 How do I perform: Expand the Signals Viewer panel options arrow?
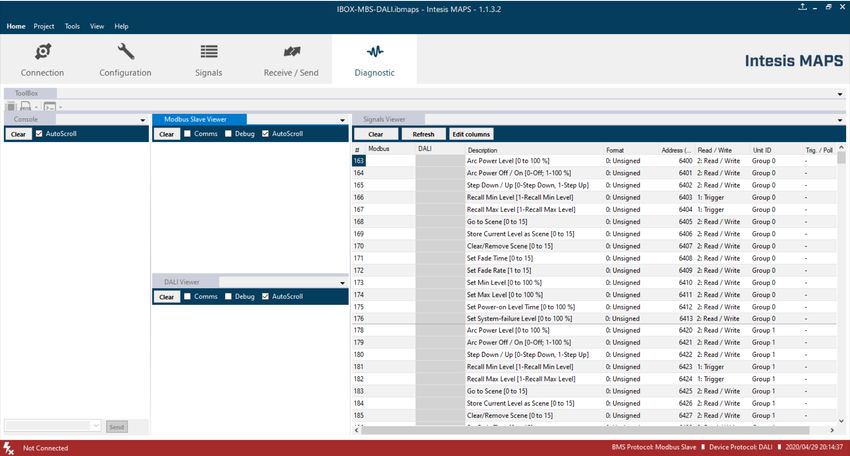pyautogui.click(x=840, y=120)
